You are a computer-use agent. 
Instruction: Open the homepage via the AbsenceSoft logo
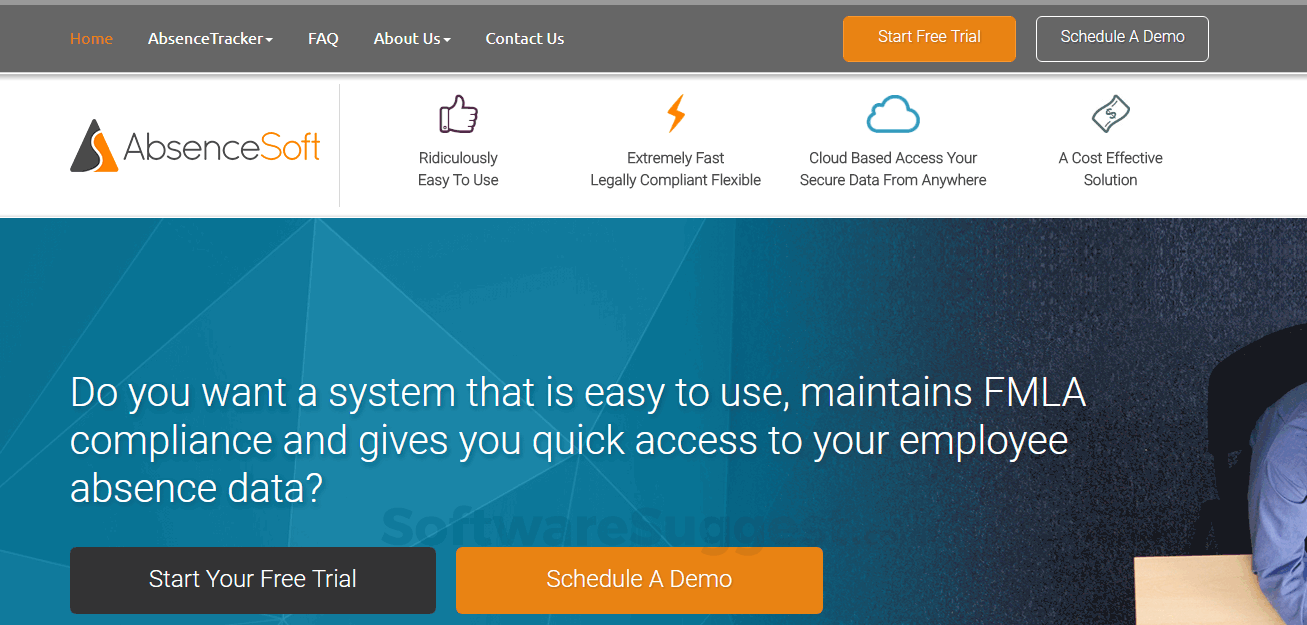(x=195, y=146)
